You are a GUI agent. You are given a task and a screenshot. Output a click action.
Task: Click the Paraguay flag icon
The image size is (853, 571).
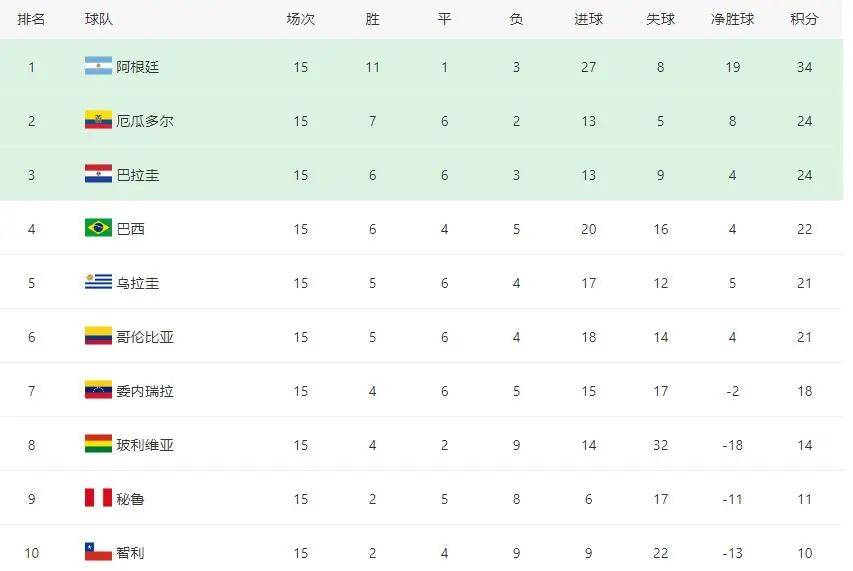pos(98,174)
